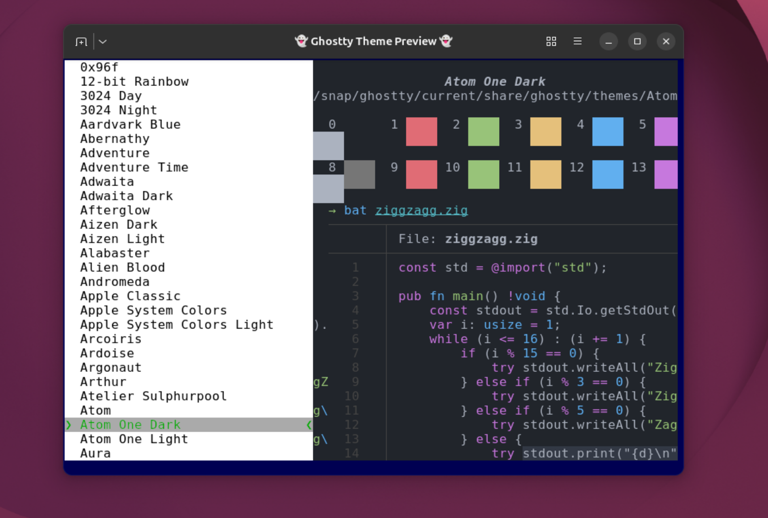Click the theme file path text
Viewport: 768px width, 518px height.
496,96
